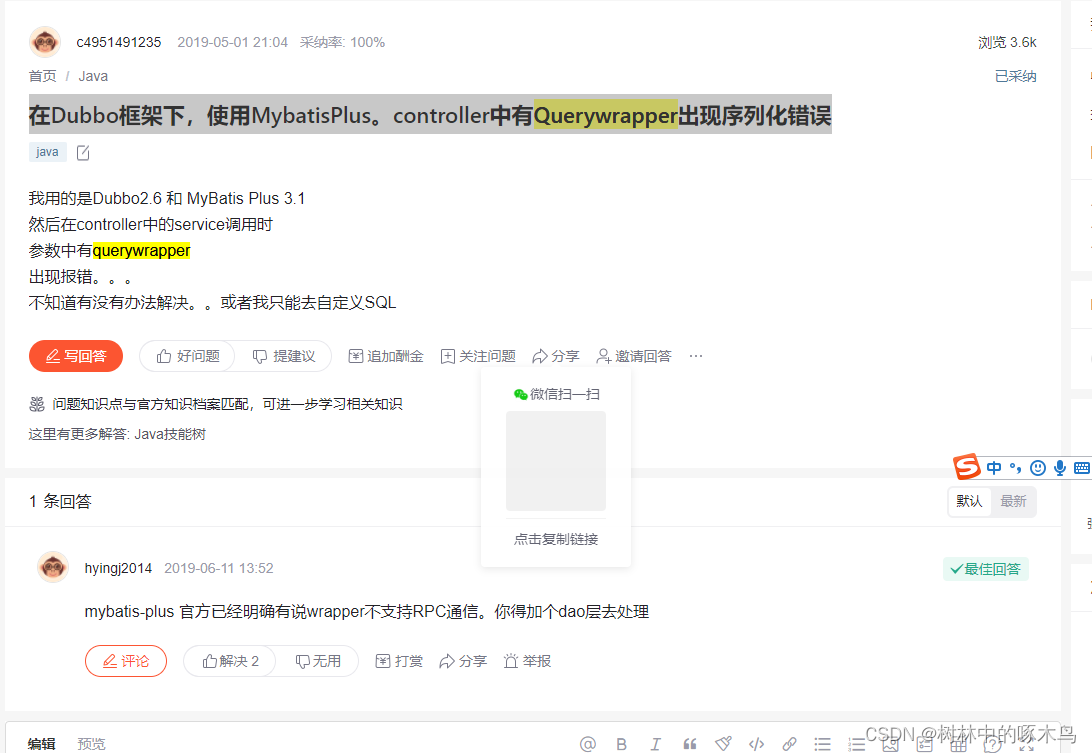This screenshot has width=1092, height=753.
Task: Add bounty via 追加酬金
Action: point(386,356)
